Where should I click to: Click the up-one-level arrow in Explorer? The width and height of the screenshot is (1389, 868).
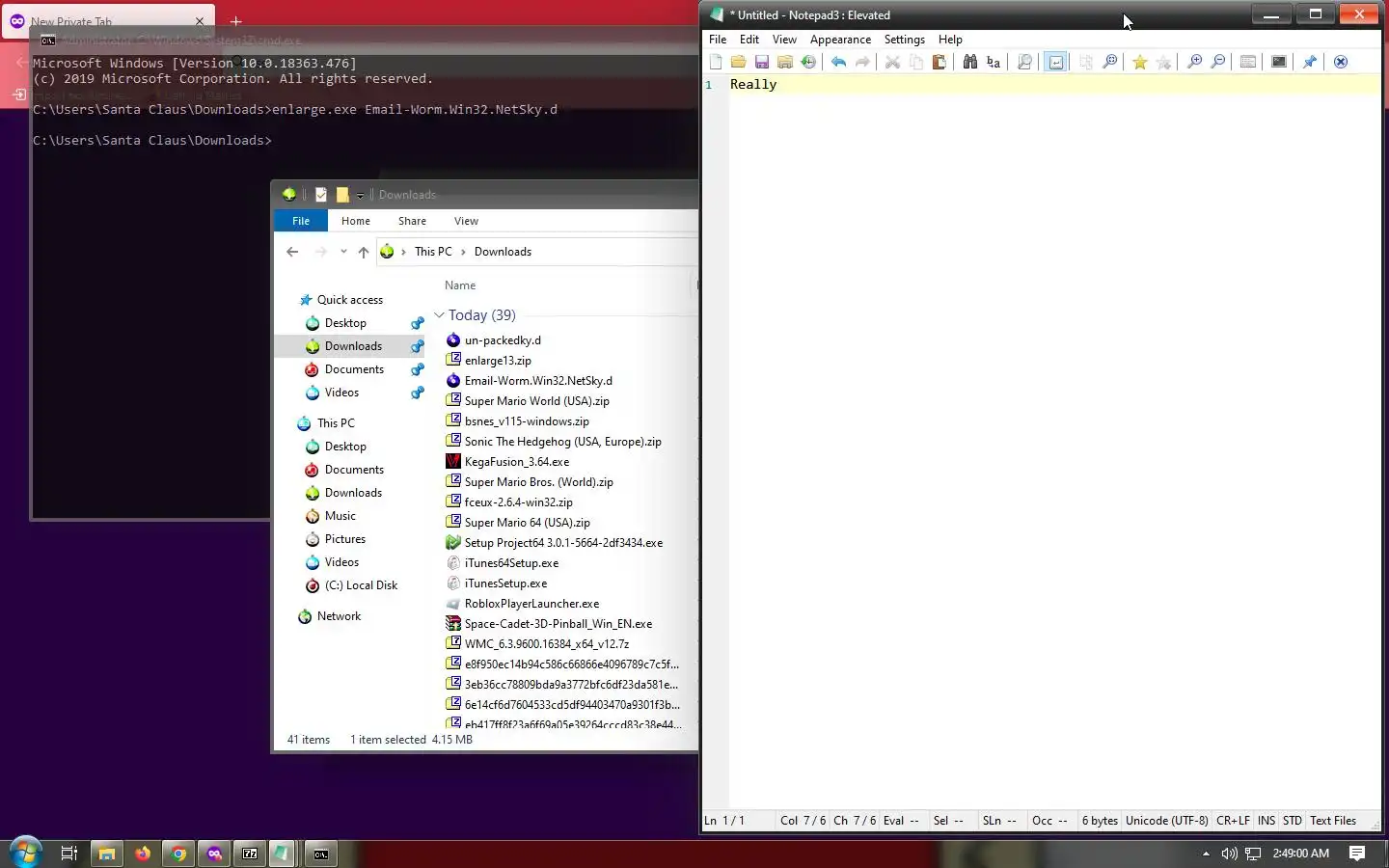click(364, 252)
